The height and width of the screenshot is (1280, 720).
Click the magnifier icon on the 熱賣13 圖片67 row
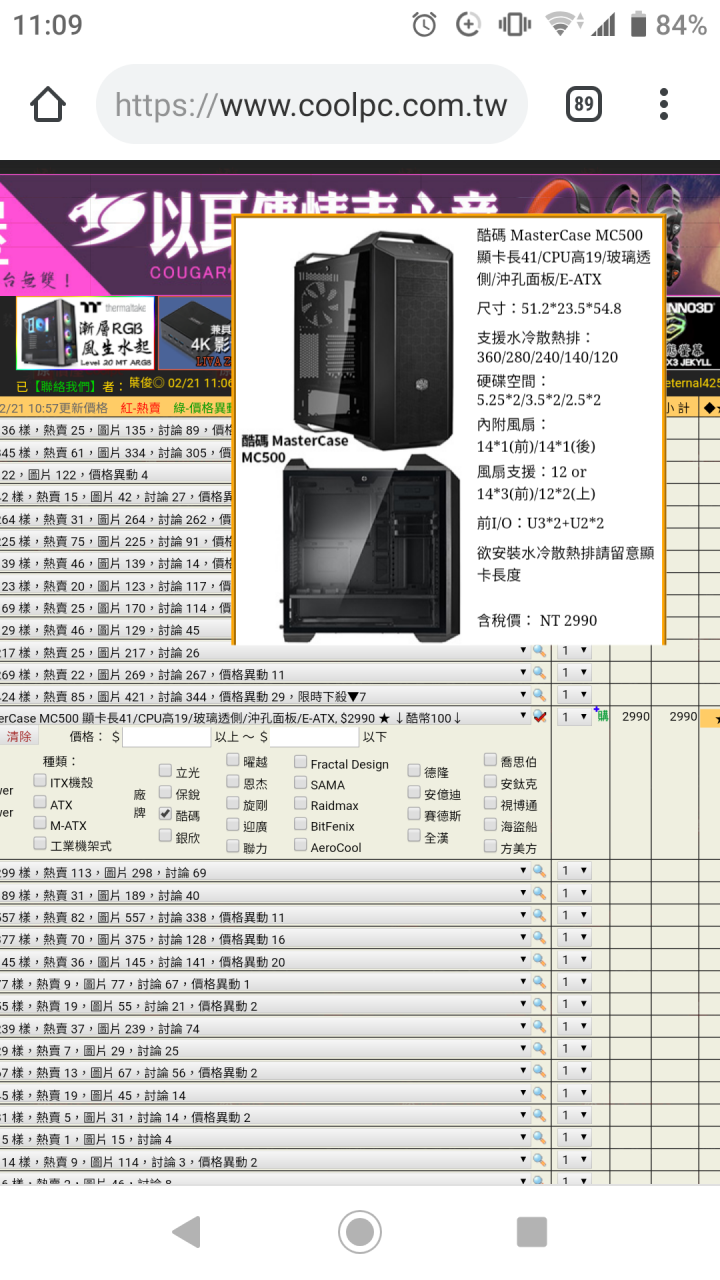(x=539, y=1071)
